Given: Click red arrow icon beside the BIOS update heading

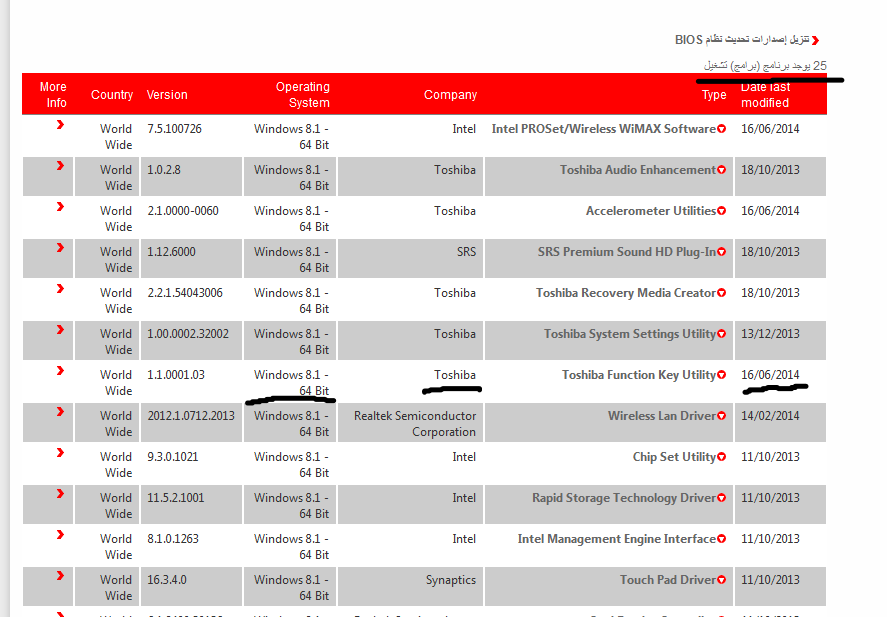Looking at the screenshot, I should [815, 40].
